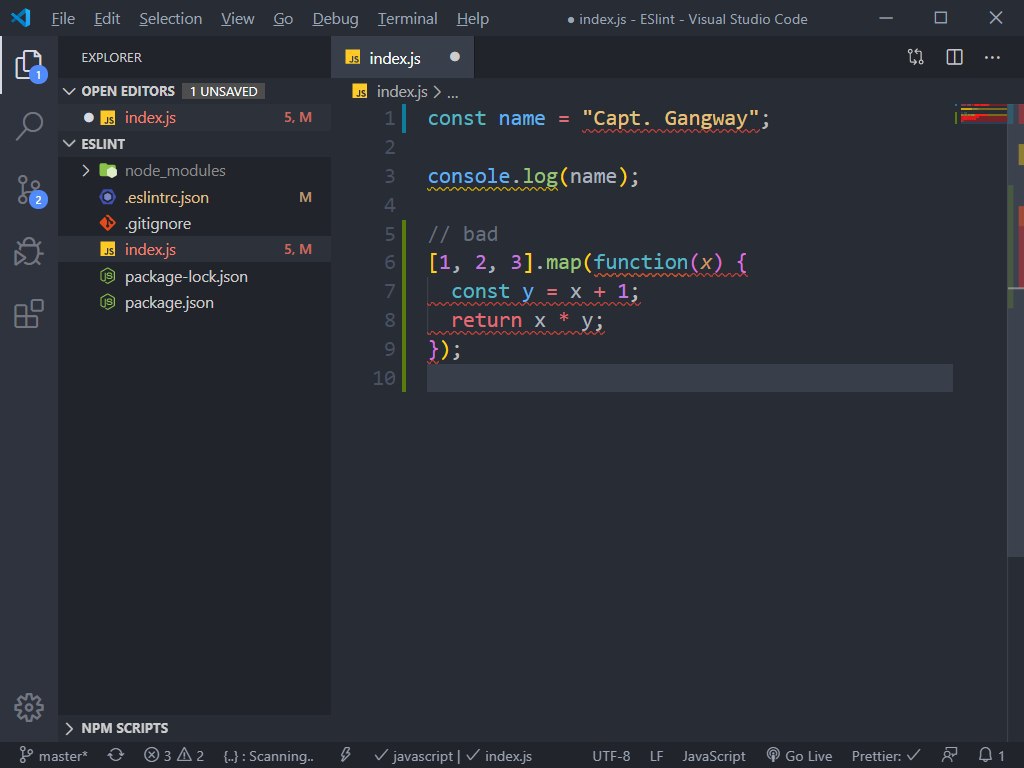Click the index.js breadcrumb item
Viewport: 1024px width, 768px height.
(x=402, y=92)
